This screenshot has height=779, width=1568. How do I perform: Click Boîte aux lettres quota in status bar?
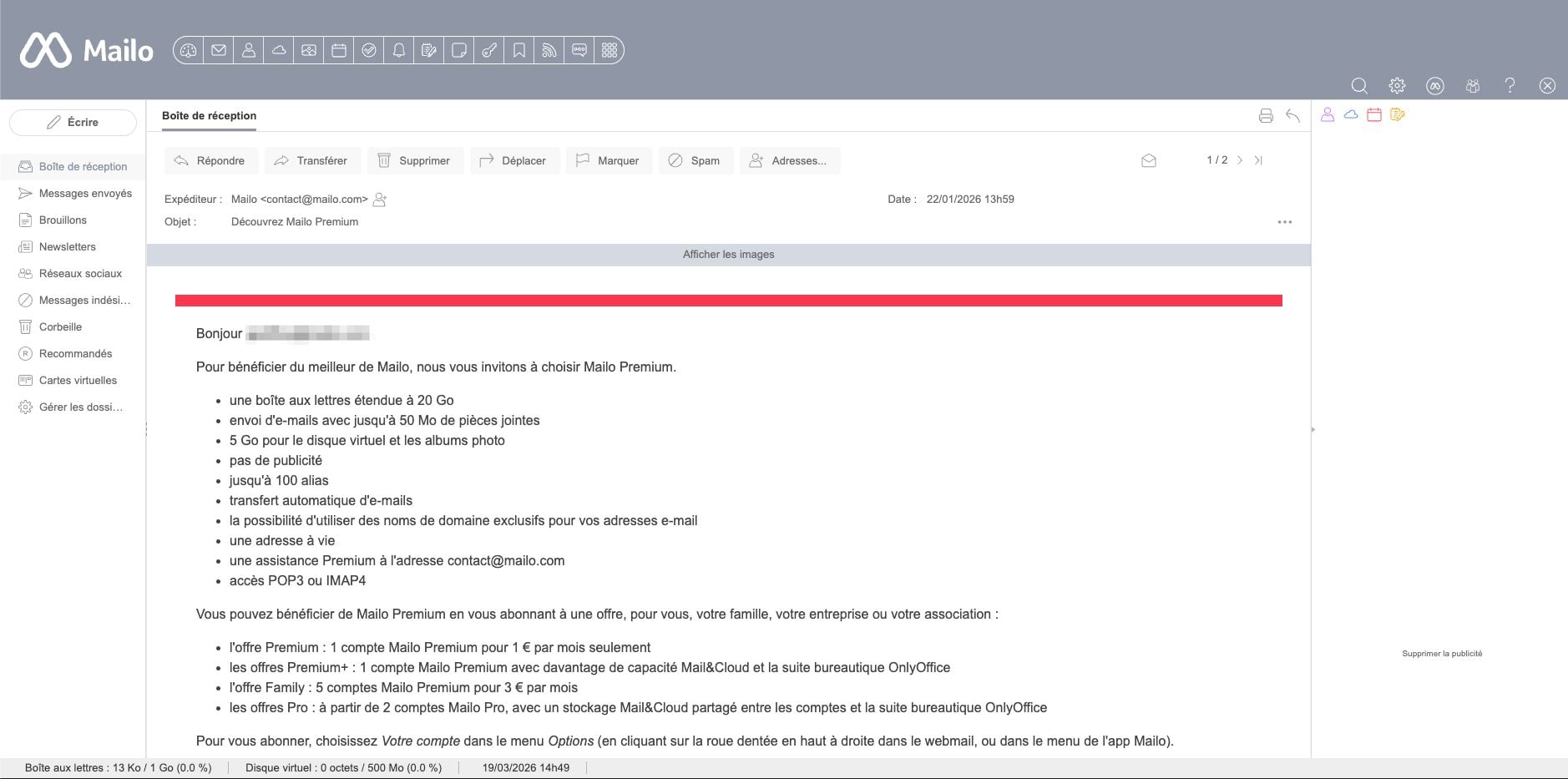tap(118, 768)
